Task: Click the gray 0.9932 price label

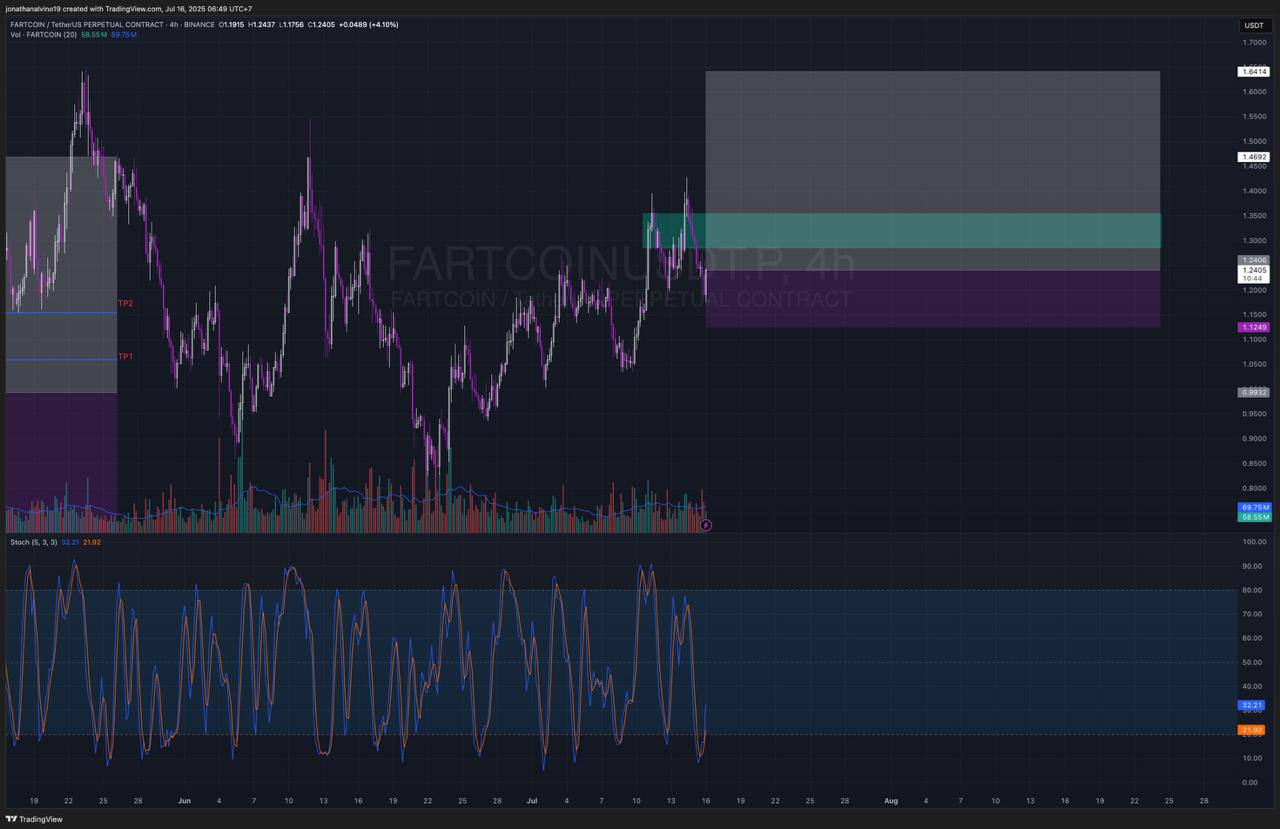Action: coord(1253,392)
